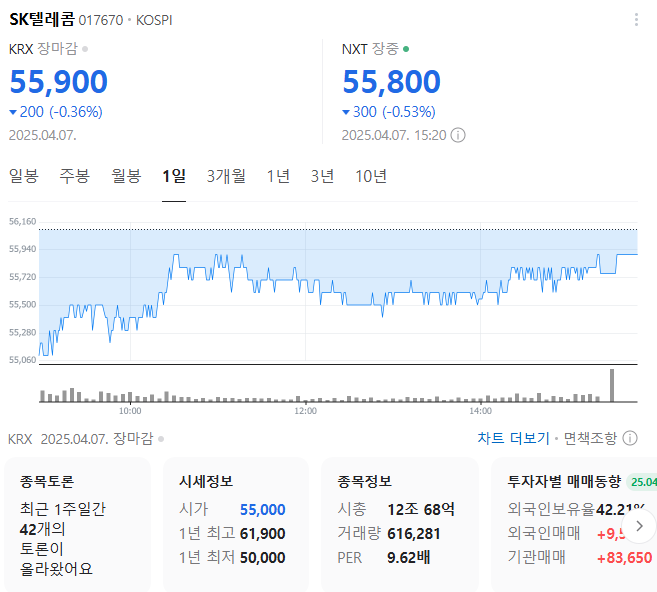Select the 1일 chart tab
Viewport: 657px width, 592px height.
(x=174, y=176)
